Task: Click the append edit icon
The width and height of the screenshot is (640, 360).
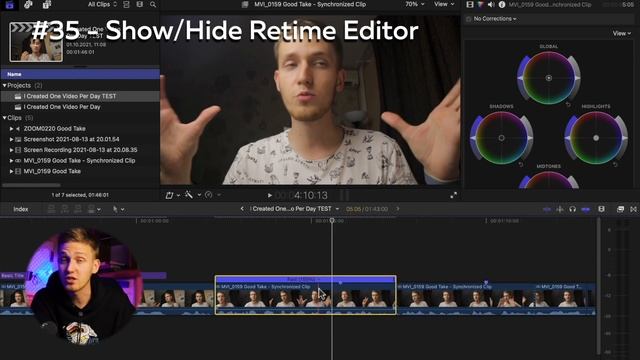Action: tap(78, 209)
